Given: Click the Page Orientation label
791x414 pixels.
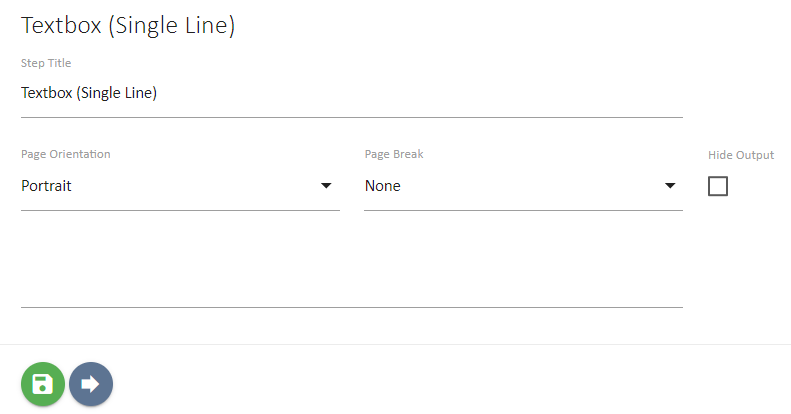Looking at the screenshot, I should (x=66, y=155).
